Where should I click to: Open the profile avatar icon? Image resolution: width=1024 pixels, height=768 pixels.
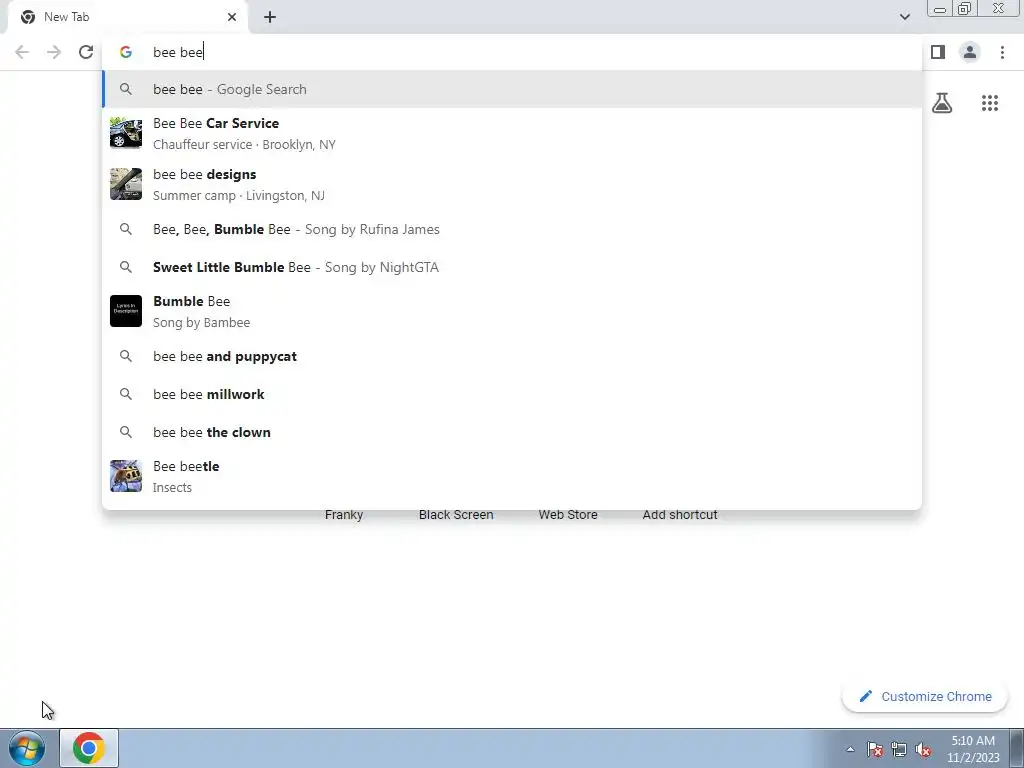point(970,52)
